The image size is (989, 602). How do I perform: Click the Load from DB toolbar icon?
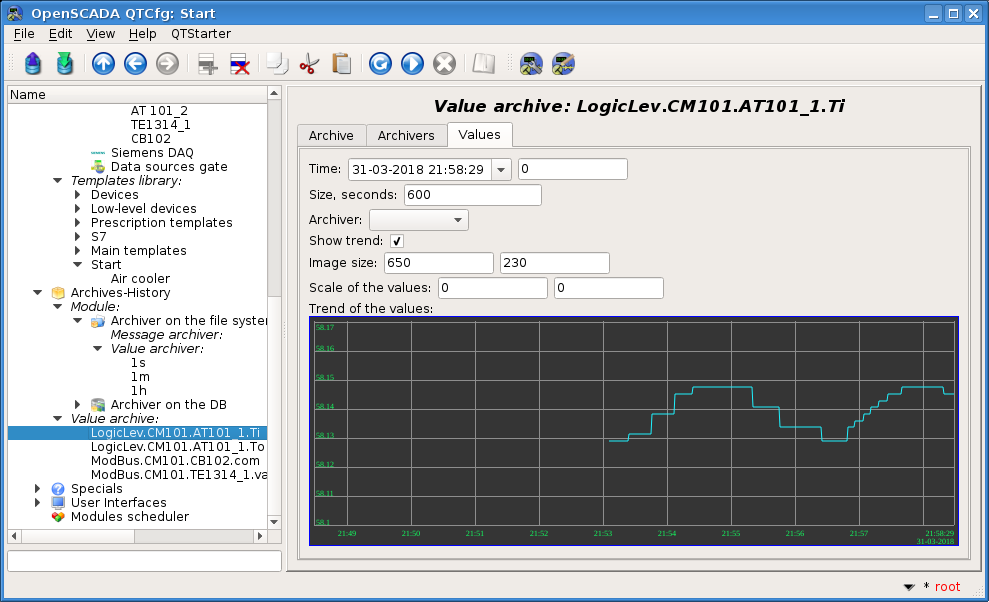pos(33,64)
